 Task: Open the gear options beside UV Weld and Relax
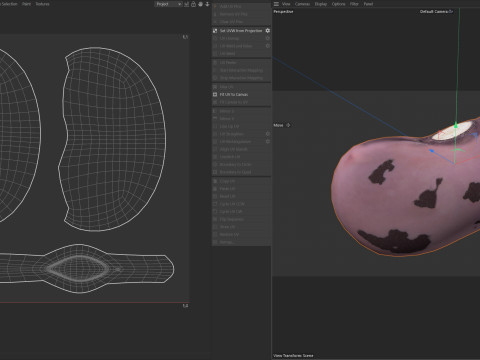coord(268,46)
